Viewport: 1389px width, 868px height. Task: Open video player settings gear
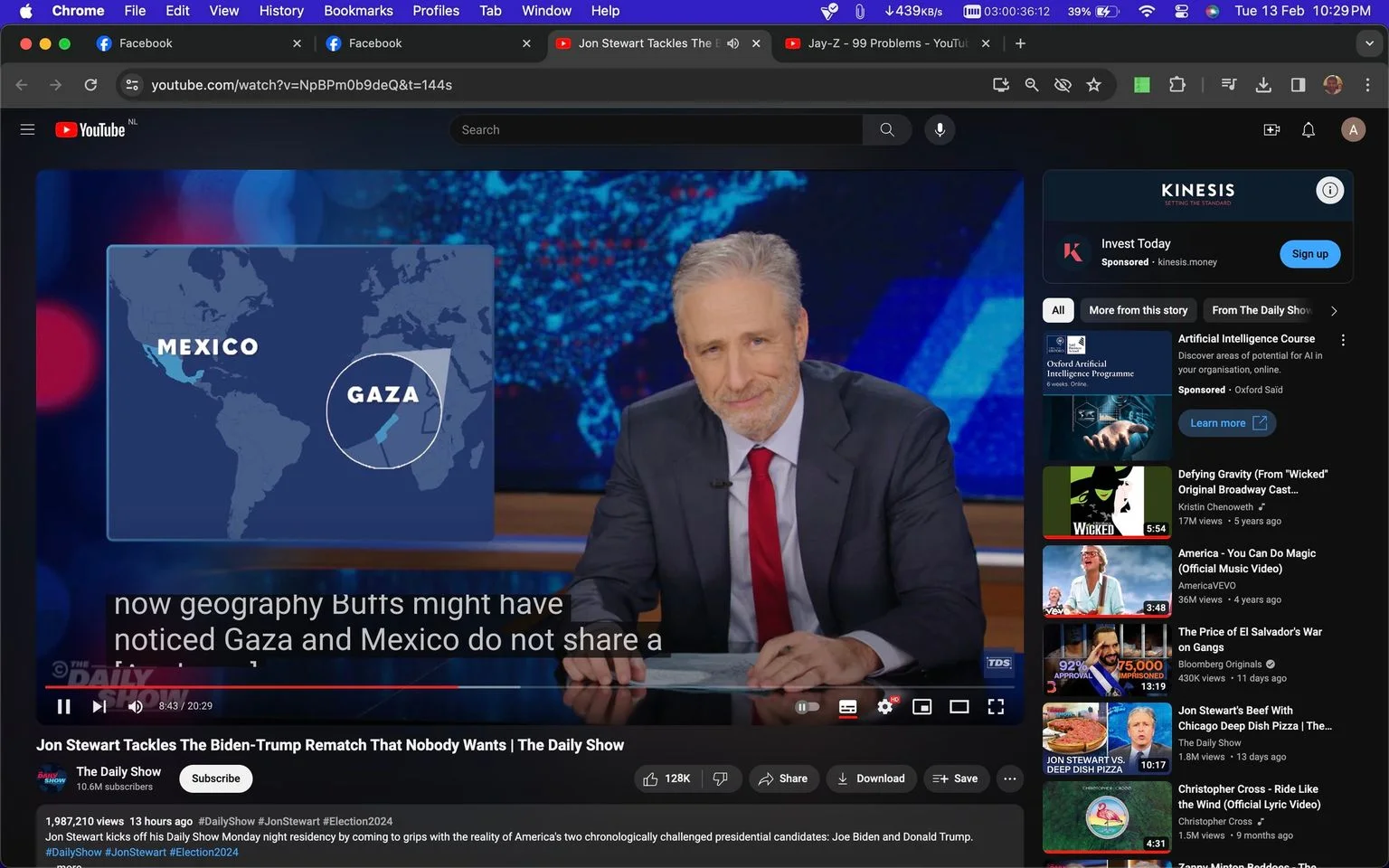point(885,706)
